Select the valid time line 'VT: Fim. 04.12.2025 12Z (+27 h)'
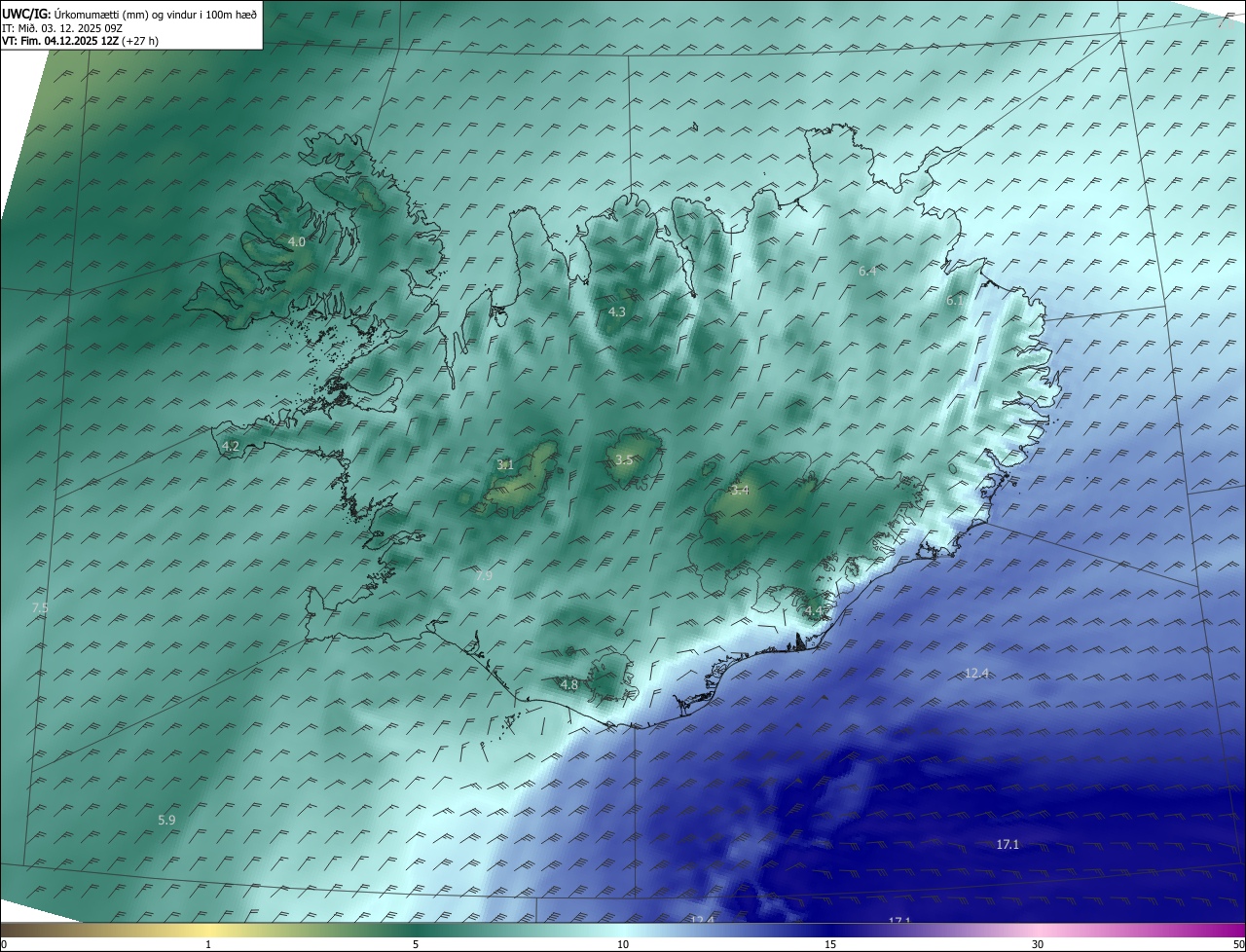Image resolution: width=1246 pixels, height=952 pixels. pyautogui.click(x=81, y=41)
